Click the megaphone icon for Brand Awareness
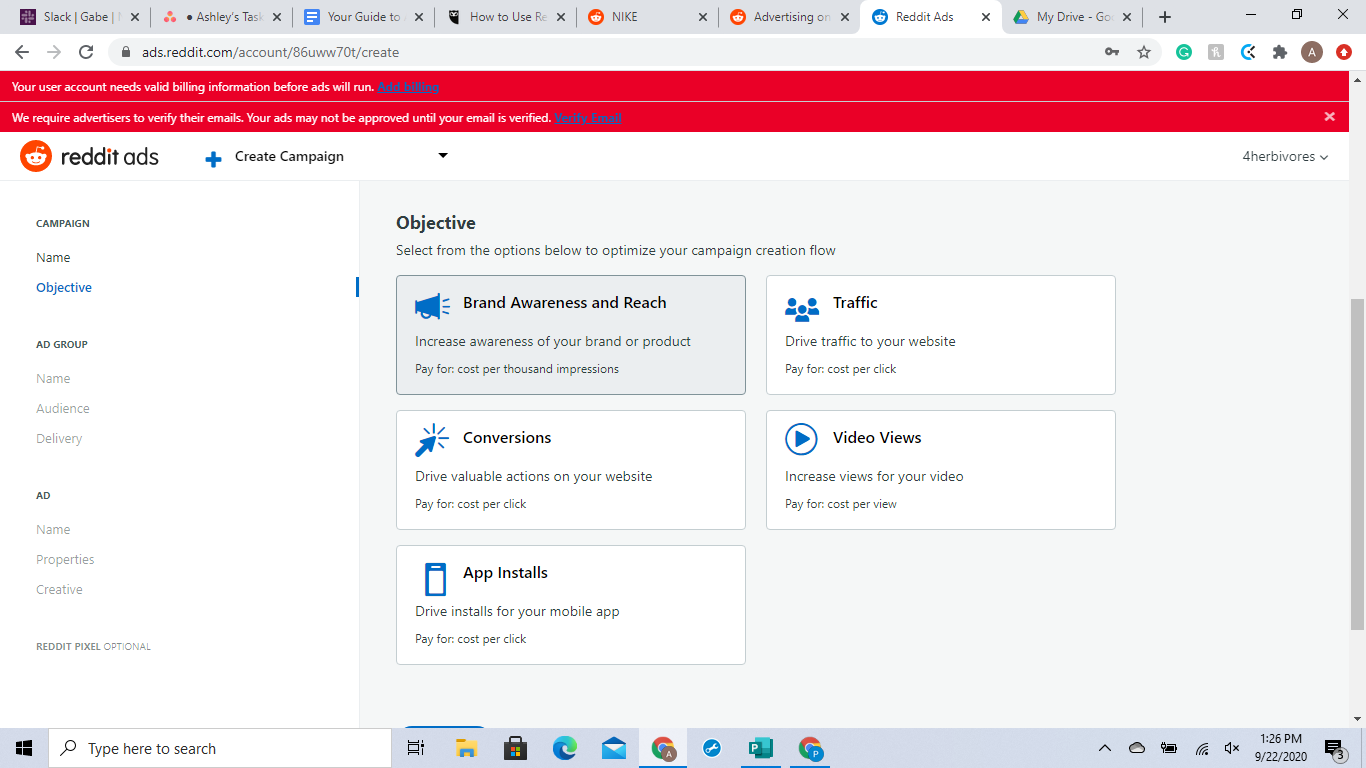 [x=433, y=306]
